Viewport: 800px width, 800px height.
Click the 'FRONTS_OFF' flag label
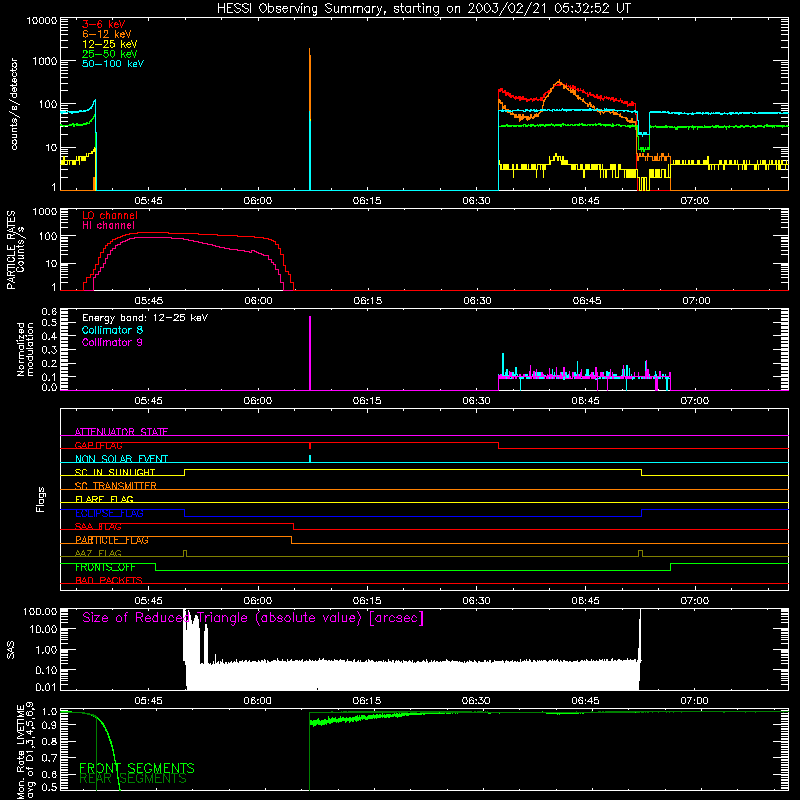click(105, 567)
